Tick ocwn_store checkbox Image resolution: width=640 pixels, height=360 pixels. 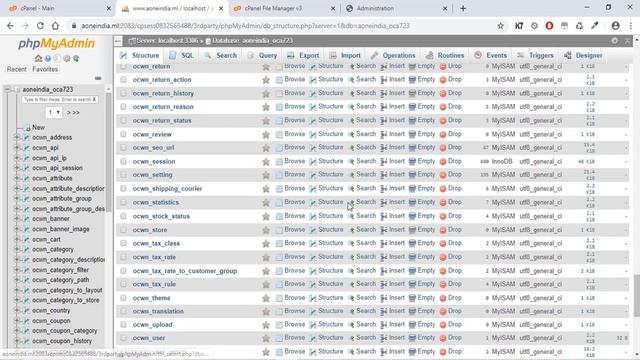pos(123,230)
